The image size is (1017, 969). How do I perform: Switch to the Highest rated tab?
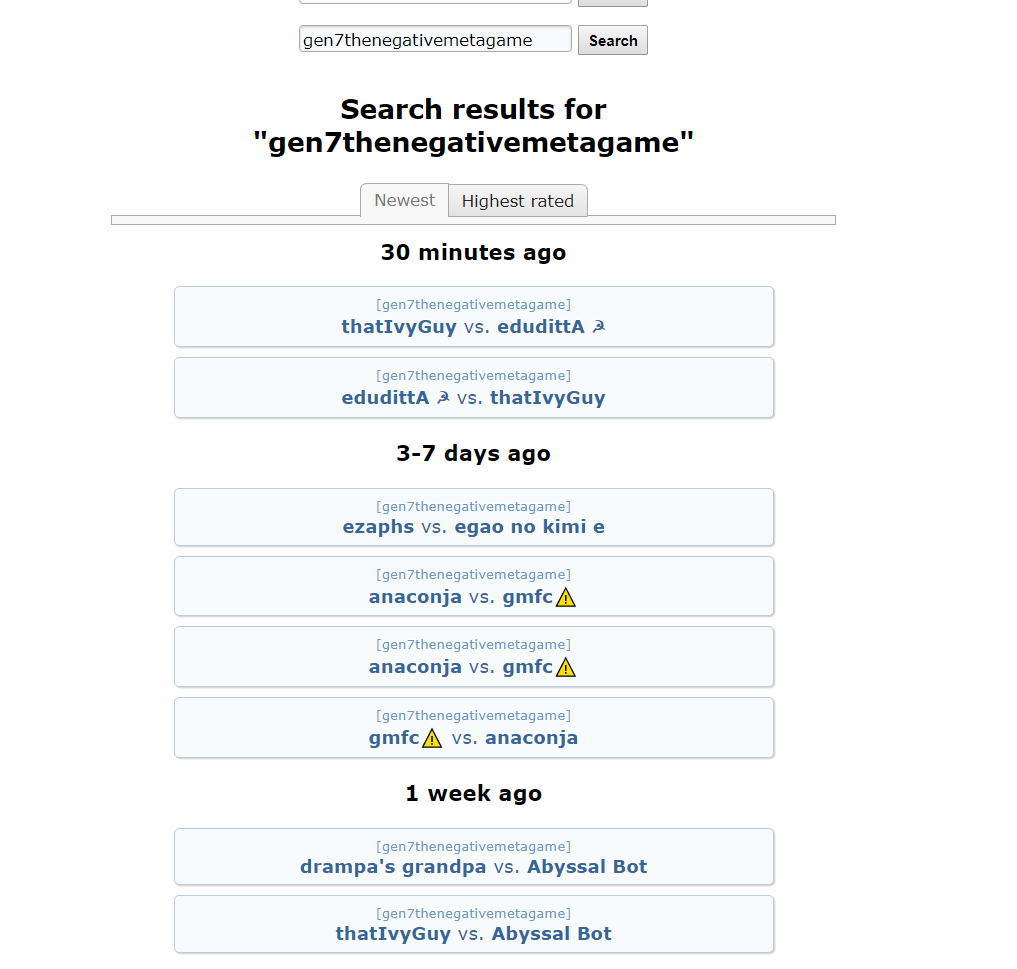(x=517, y=201)
